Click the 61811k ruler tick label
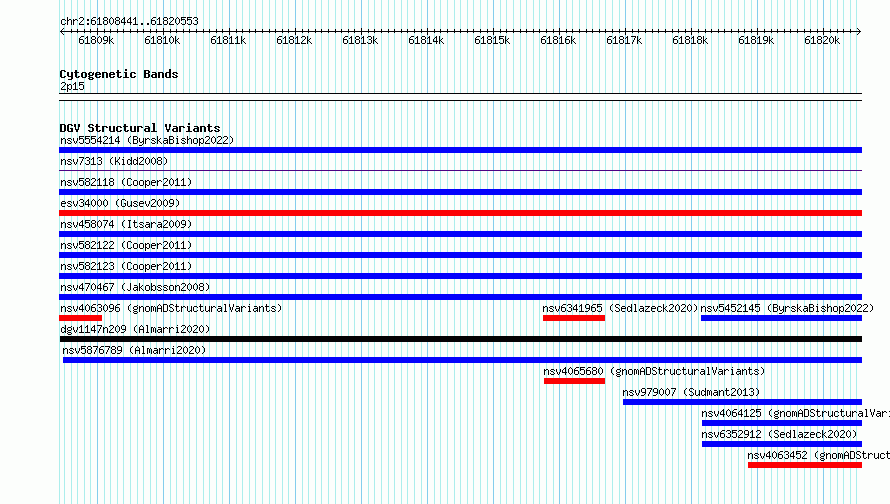The height and width of the screenshot is (504, 890). click(228, 40)
